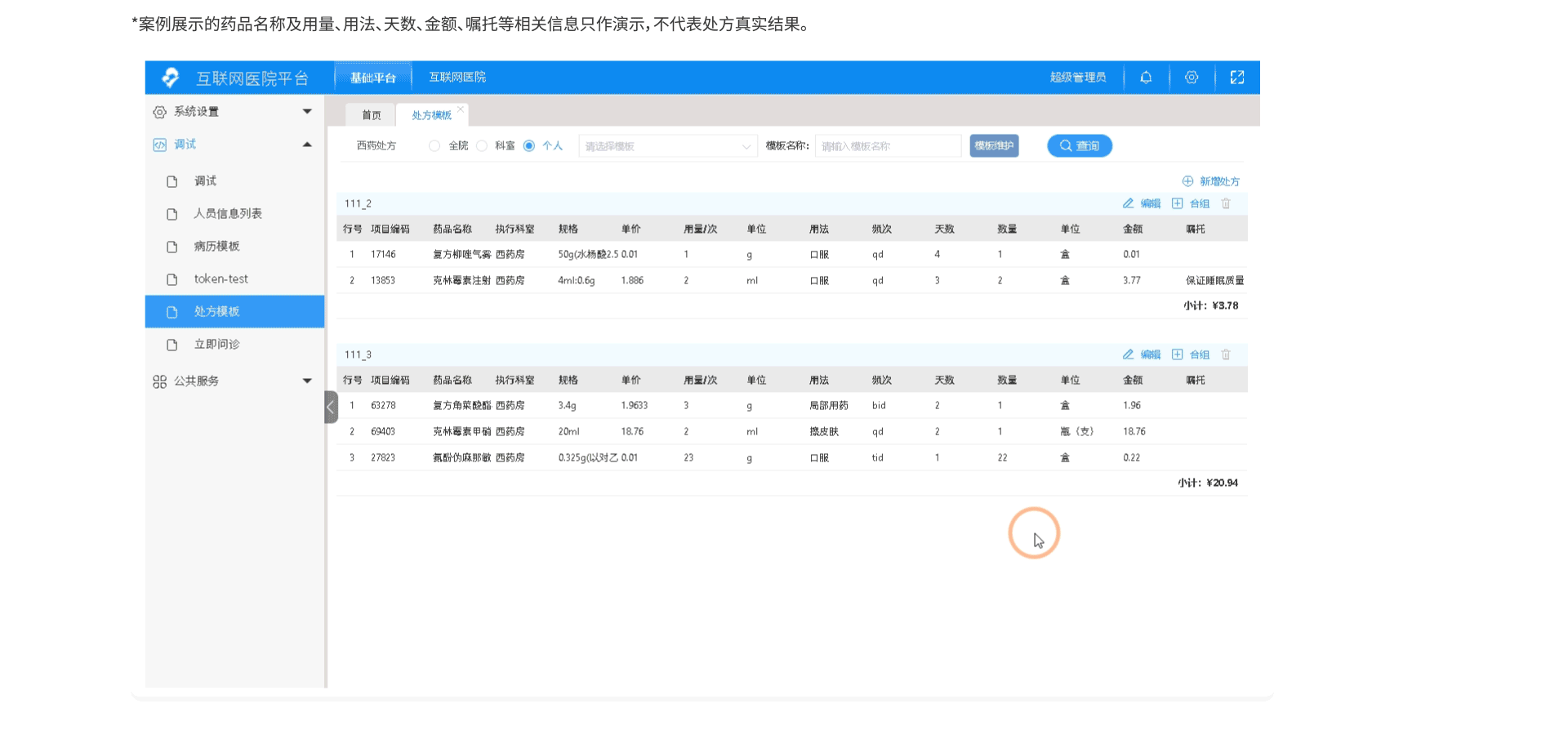The height and width of the screenshot is (735, 1568).
Task: Delete template 111_3 with trash icon
Action: click(x=1226, y=354)
